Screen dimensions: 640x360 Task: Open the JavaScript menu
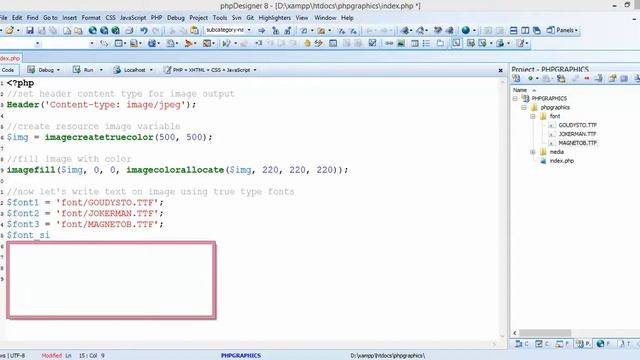pos(133,18)
